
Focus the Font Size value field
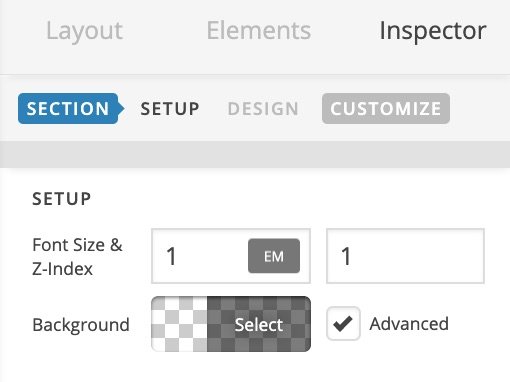coord(200,256)
